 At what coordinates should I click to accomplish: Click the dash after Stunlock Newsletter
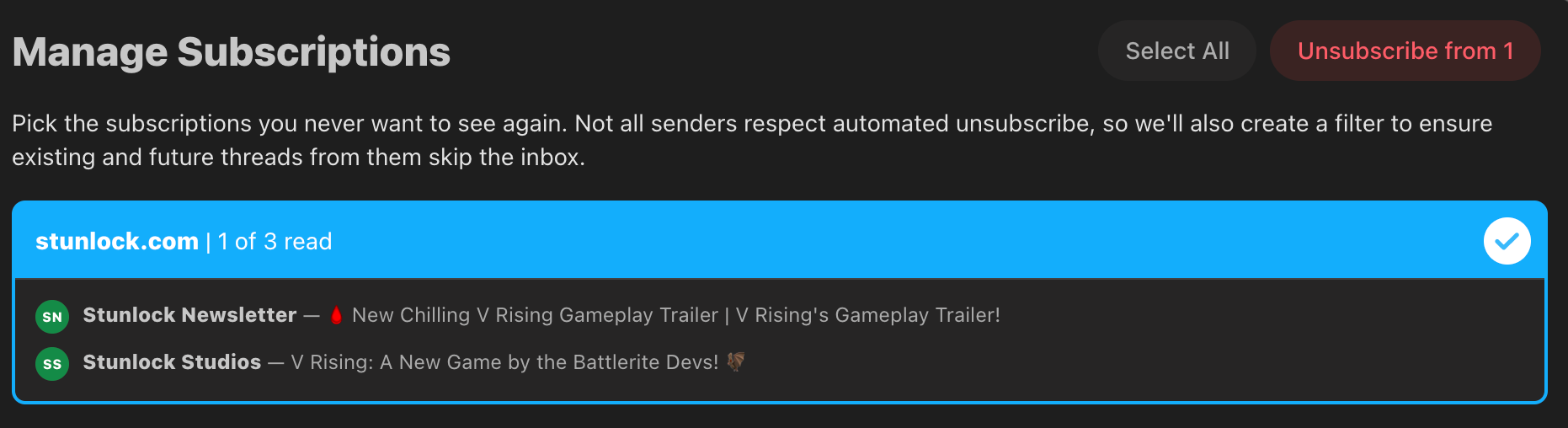(312, 315)
